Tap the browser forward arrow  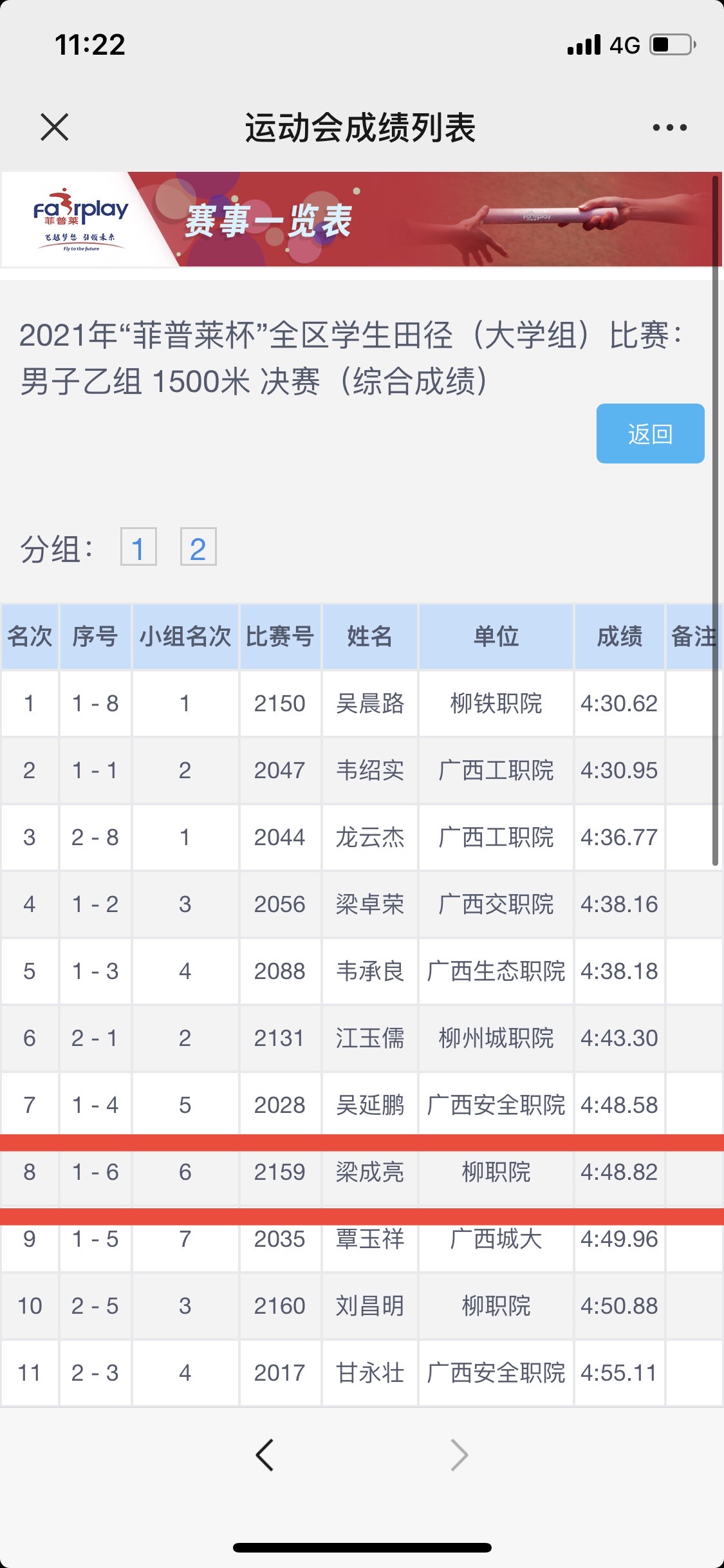pos(459,1455)
